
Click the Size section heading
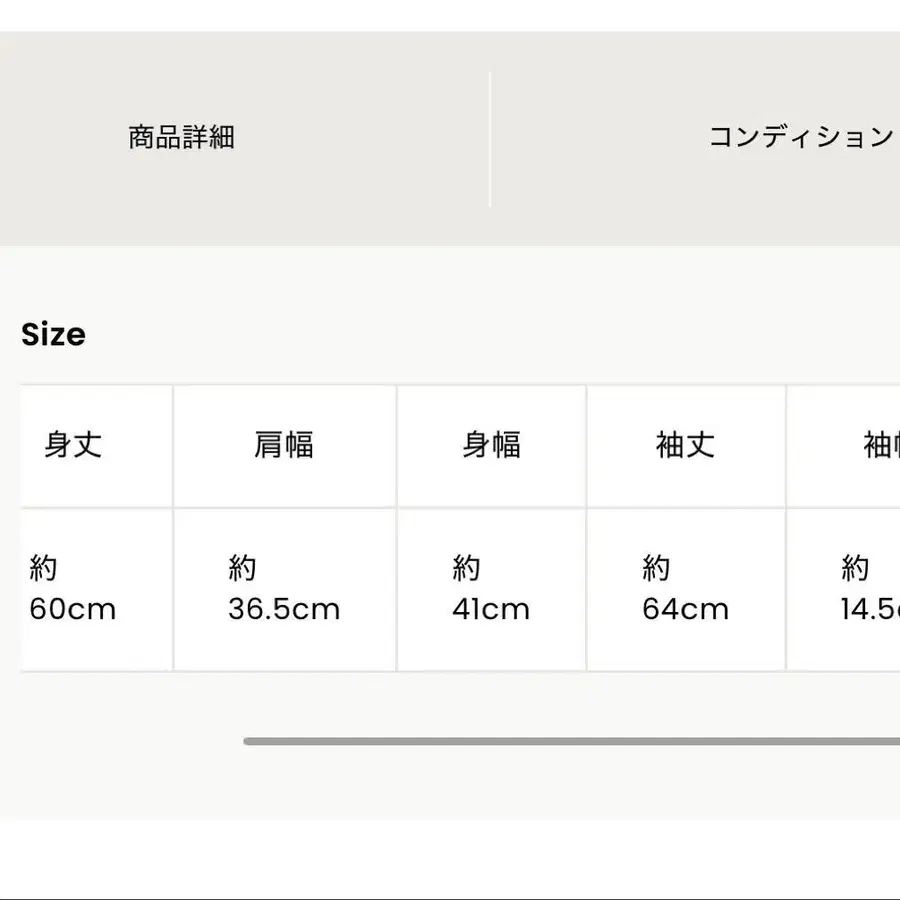coord(55,334)
